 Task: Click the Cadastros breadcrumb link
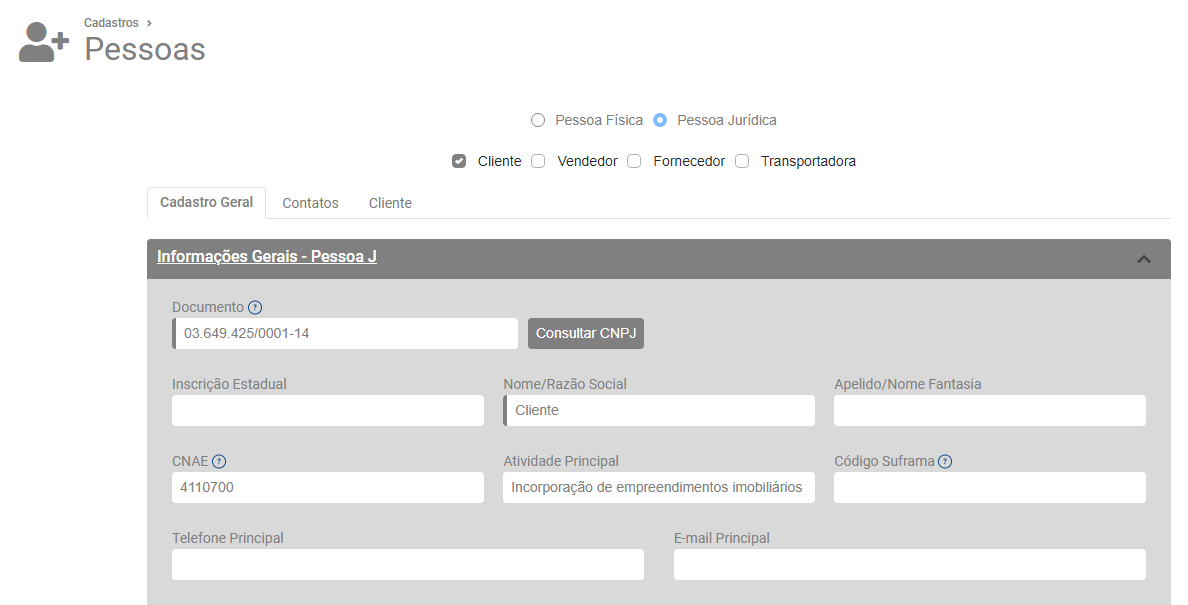click(111, 23)
